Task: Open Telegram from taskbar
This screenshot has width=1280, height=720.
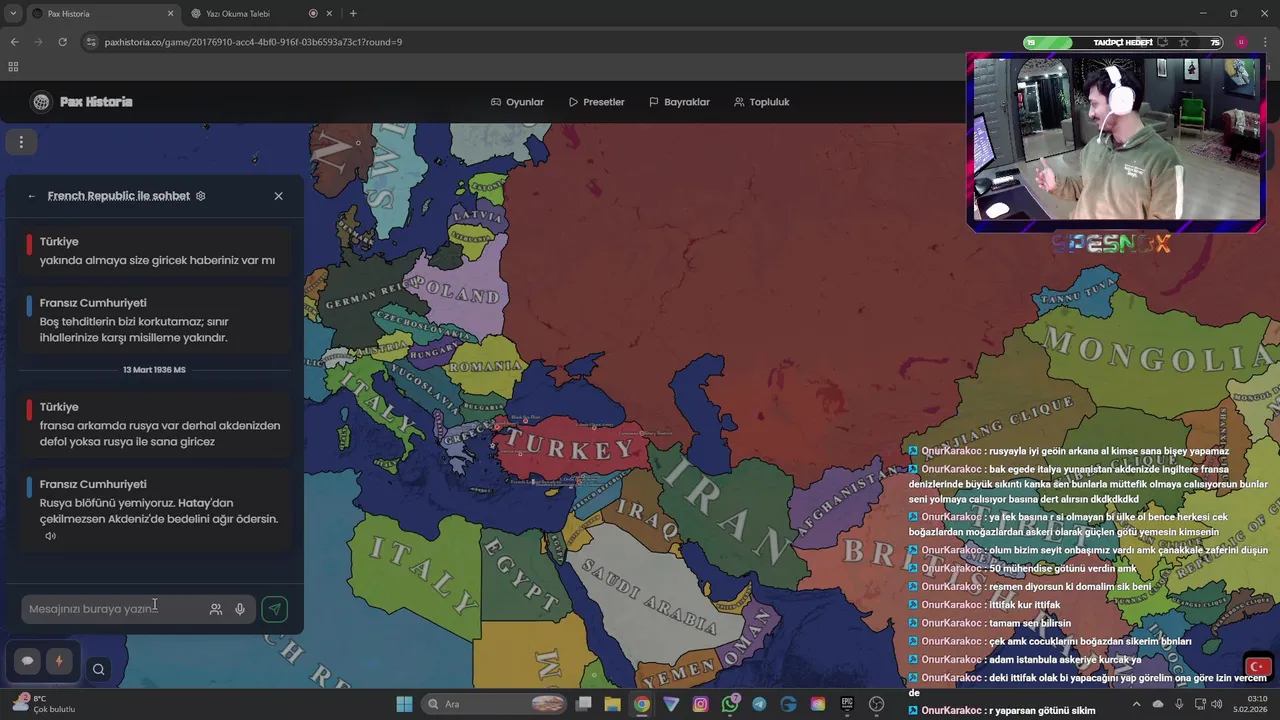Action: (x=759, y=704)
